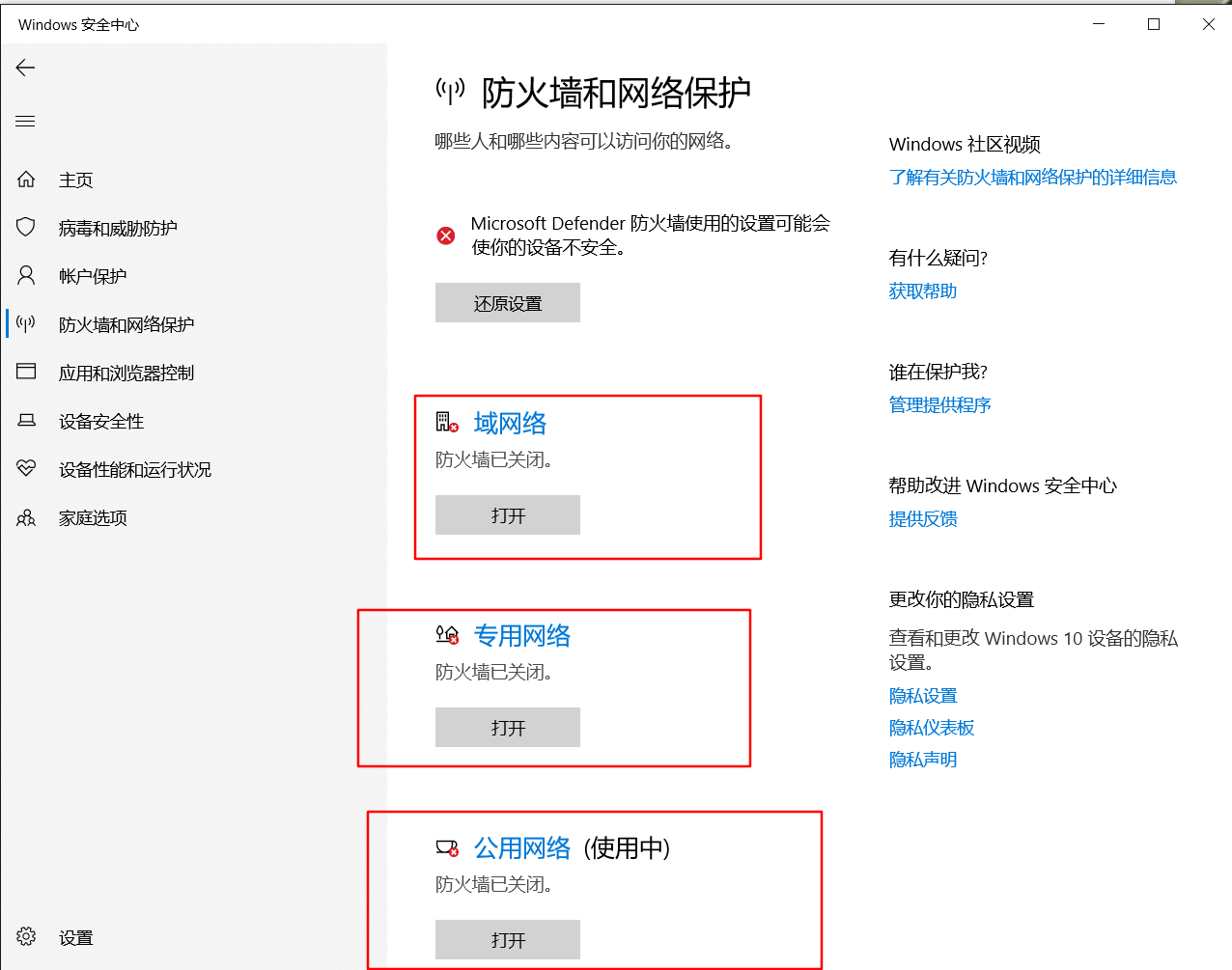Click the Windows 安全中心 title bar text
This screenshot has width=1232, height=970.
pyautogui.click(x=79, y=25)
